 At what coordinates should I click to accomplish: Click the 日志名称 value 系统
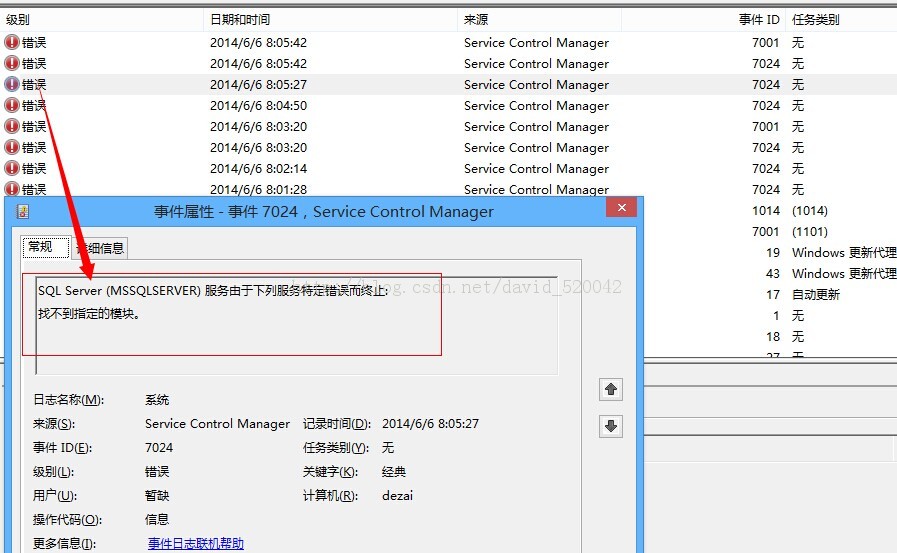(157, 400)
